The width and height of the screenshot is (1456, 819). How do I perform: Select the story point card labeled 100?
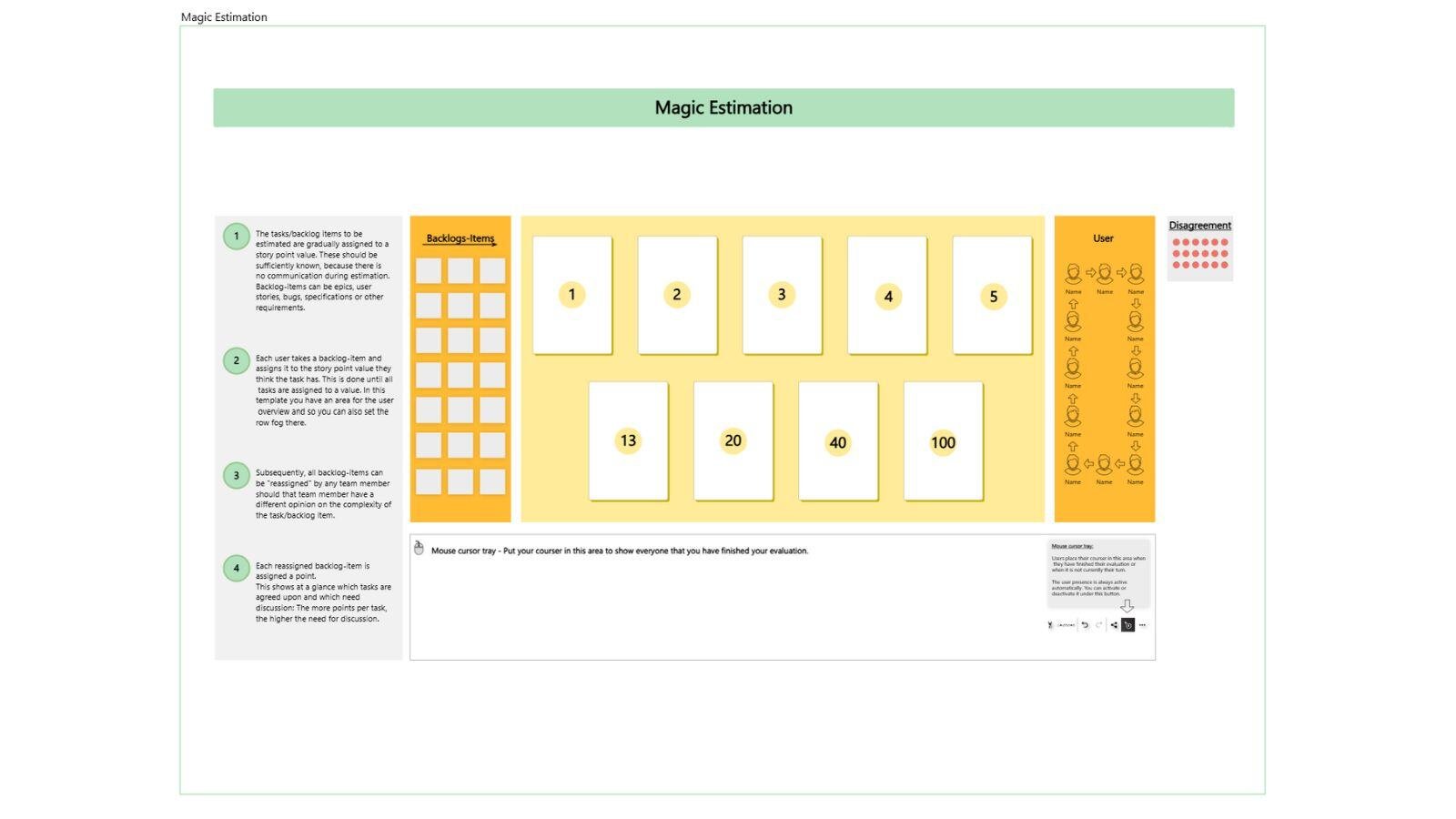[x=943, y=441]
